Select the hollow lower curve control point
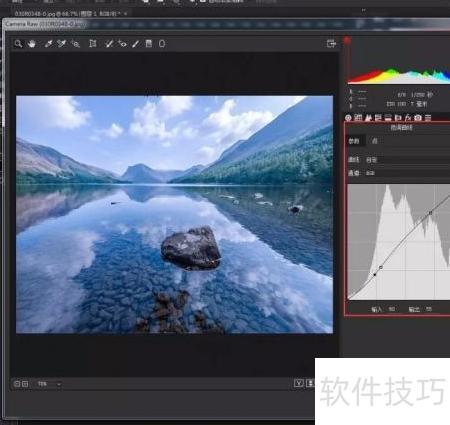This screenshot has width=450, height=425. click(x=381, y=267)
